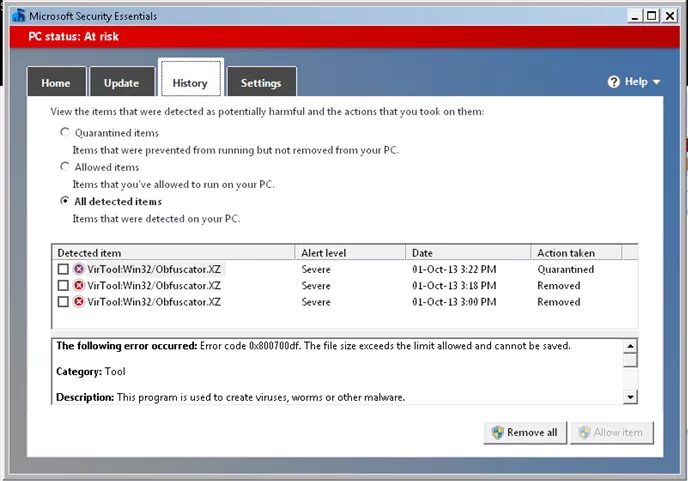Screen dimensions: 688x481
Task: Open the Home tab
Action: pyautogui.click(x=56, y=82)
